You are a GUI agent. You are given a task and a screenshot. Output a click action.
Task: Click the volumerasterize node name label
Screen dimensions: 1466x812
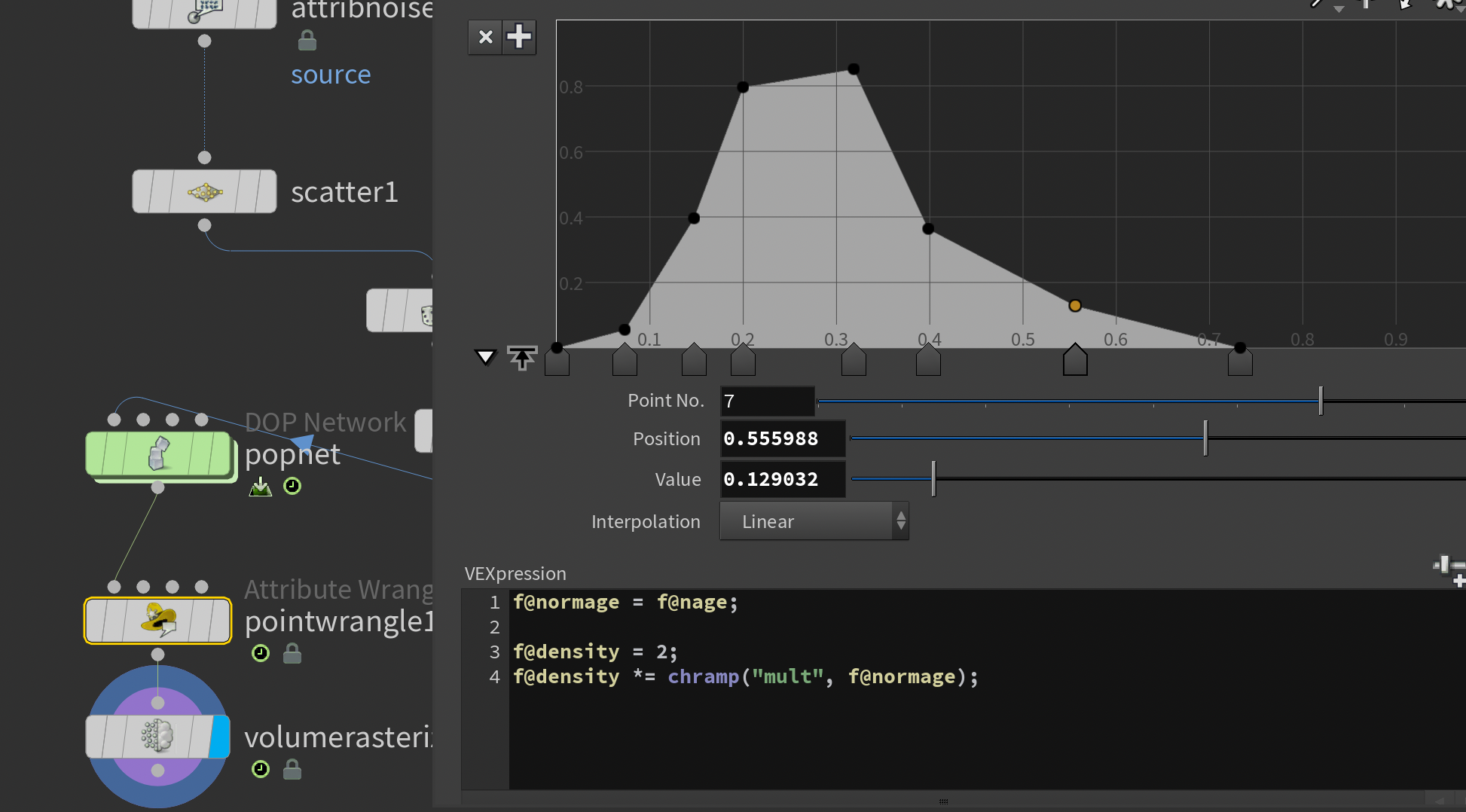(x=337, y=737)
